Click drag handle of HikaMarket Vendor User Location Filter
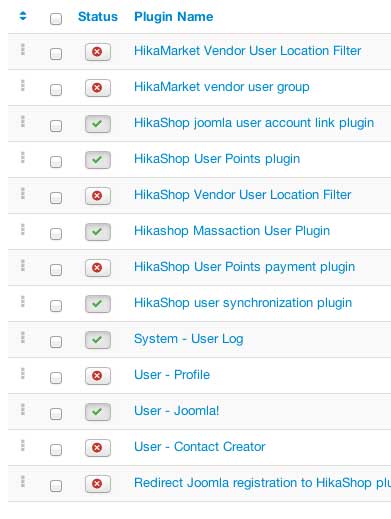Screen dimensions: 391x519 tap(23, 49)
